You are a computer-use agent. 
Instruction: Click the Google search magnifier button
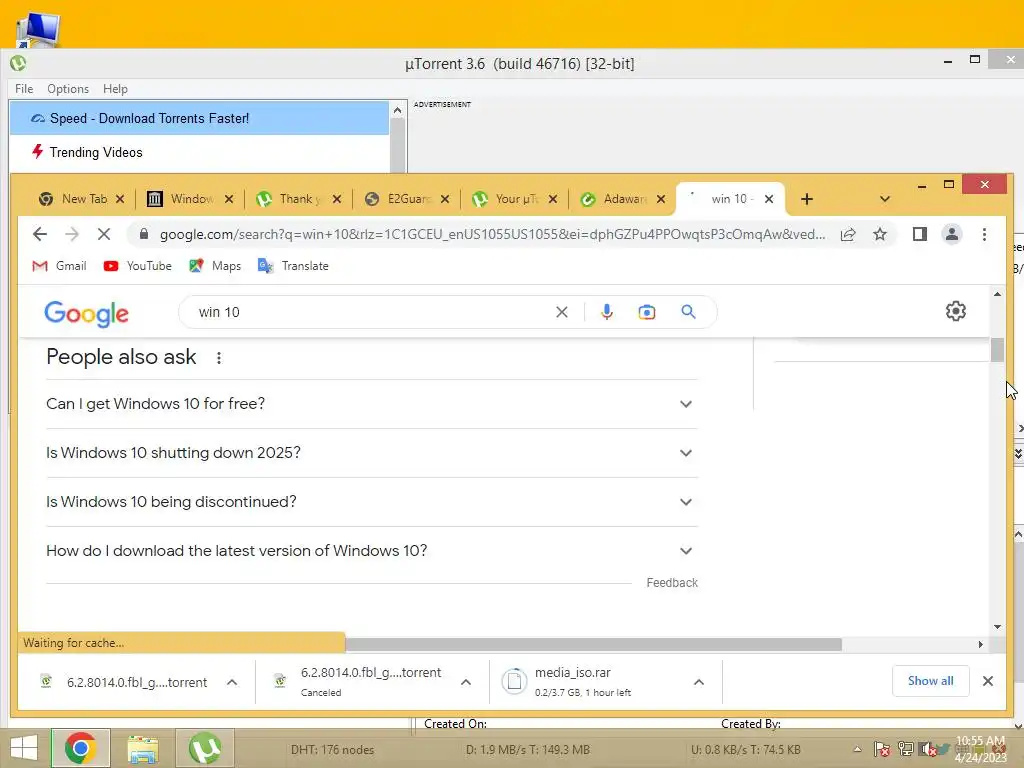click(688, 312)
